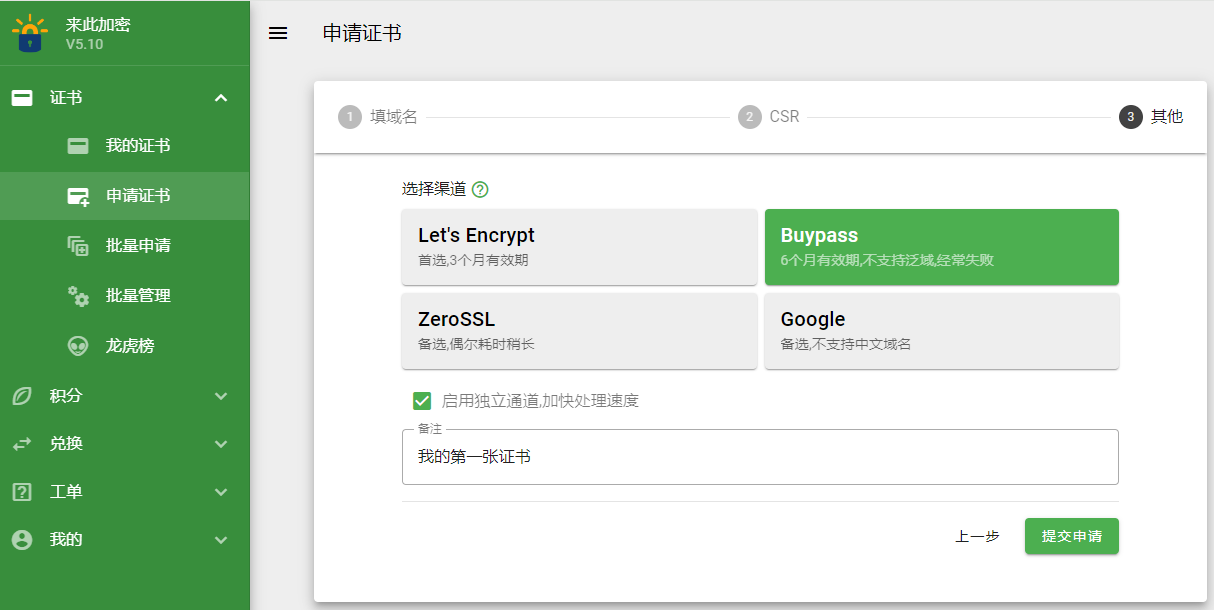Image resolution: width=1214 pixels, height=610 pixels.
Task: Select the ZeroSSL channel option
Action: coord(579,331)
